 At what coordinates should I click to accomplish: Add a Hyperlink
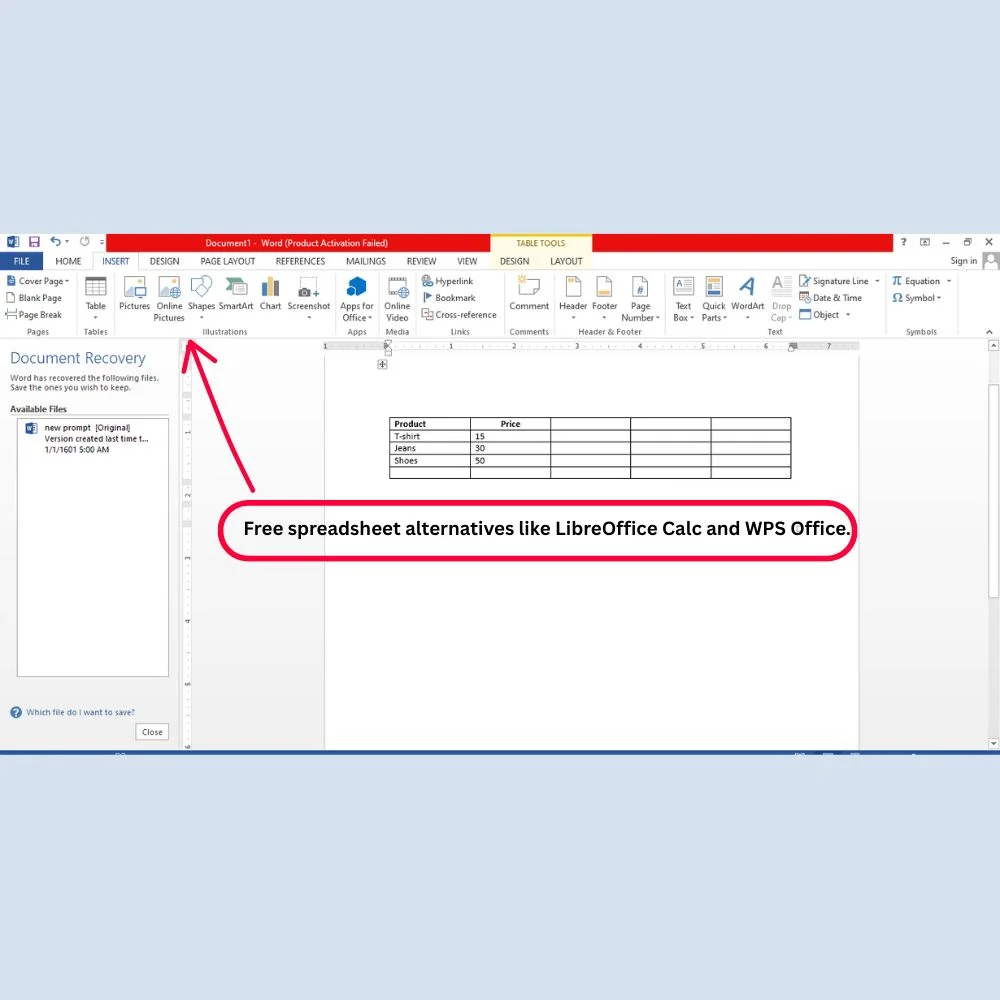447,281
